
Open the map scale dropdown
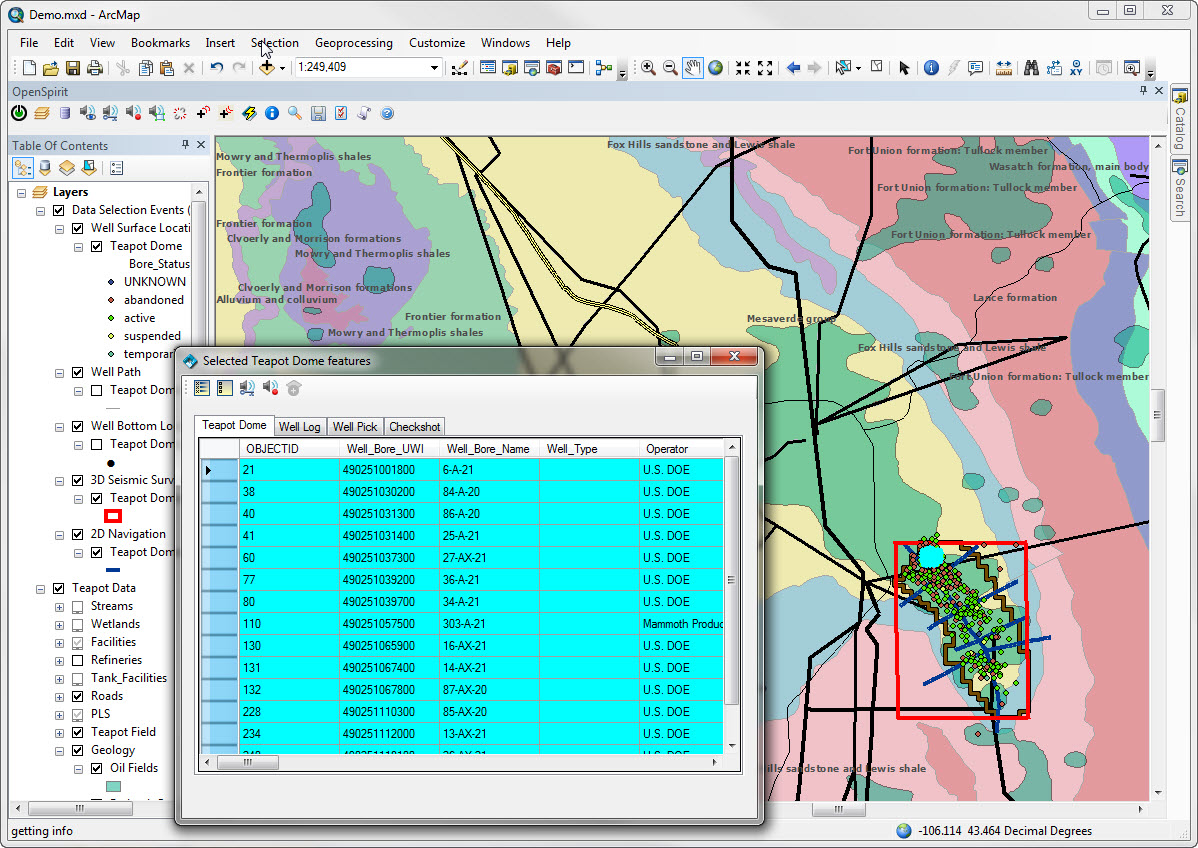[434, 68]
